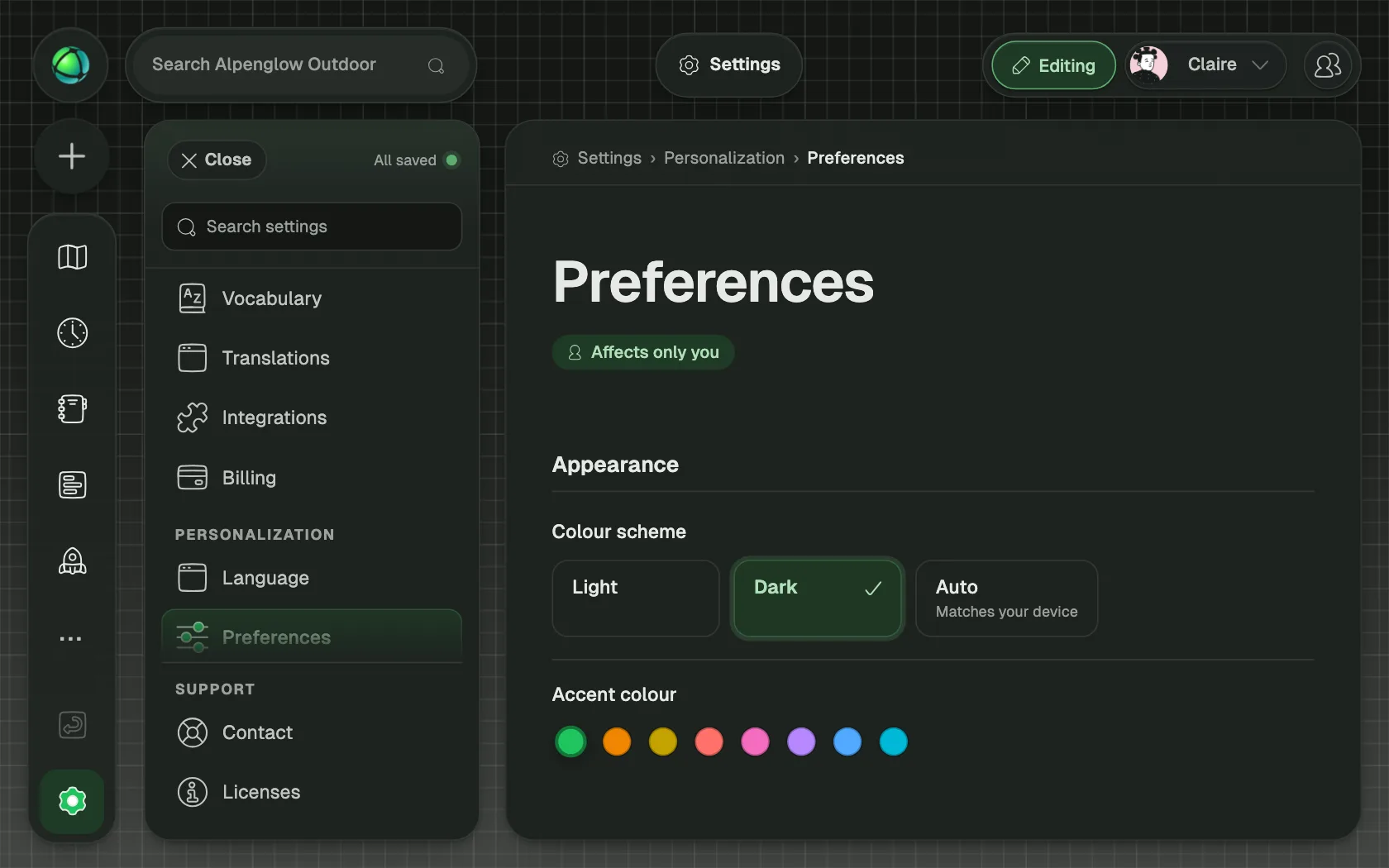Pick the purple accent colour
Viewport: 1389px width, 868px height.
point(801,742)
